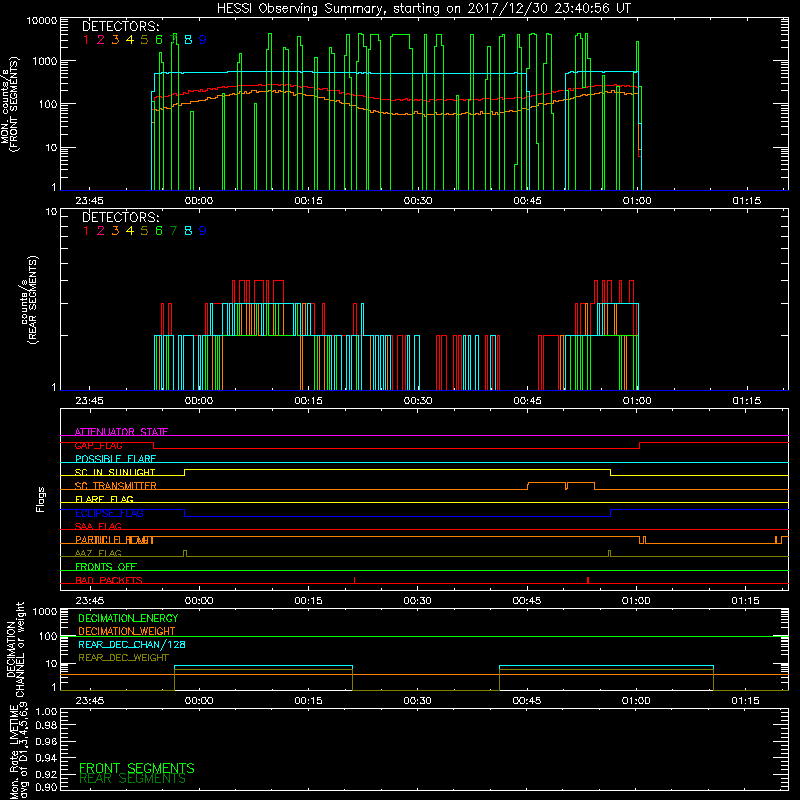Click the Flags y-axis title

pyautogui.click(x=40, y=499)
